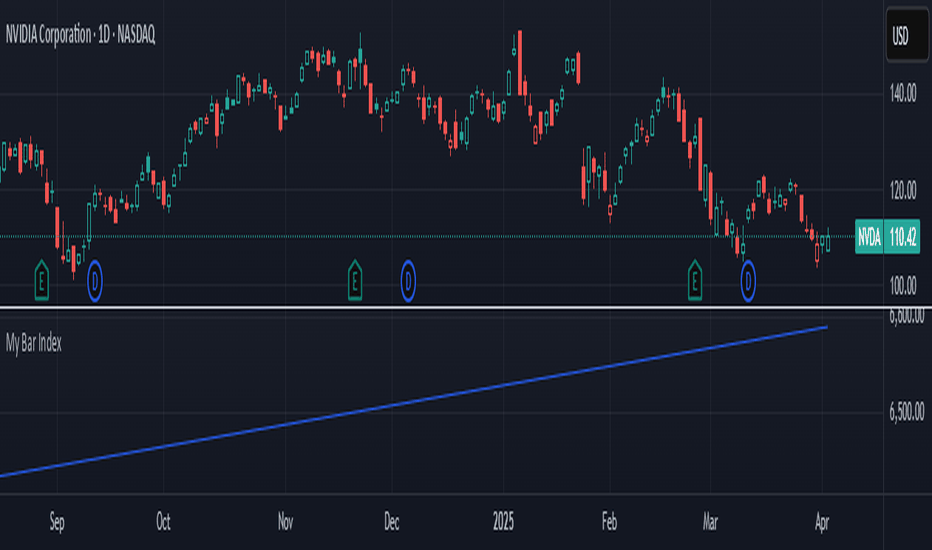
Task: Click the Dec label on time axis
Action: pyautogui.click(x=391, y=522)
